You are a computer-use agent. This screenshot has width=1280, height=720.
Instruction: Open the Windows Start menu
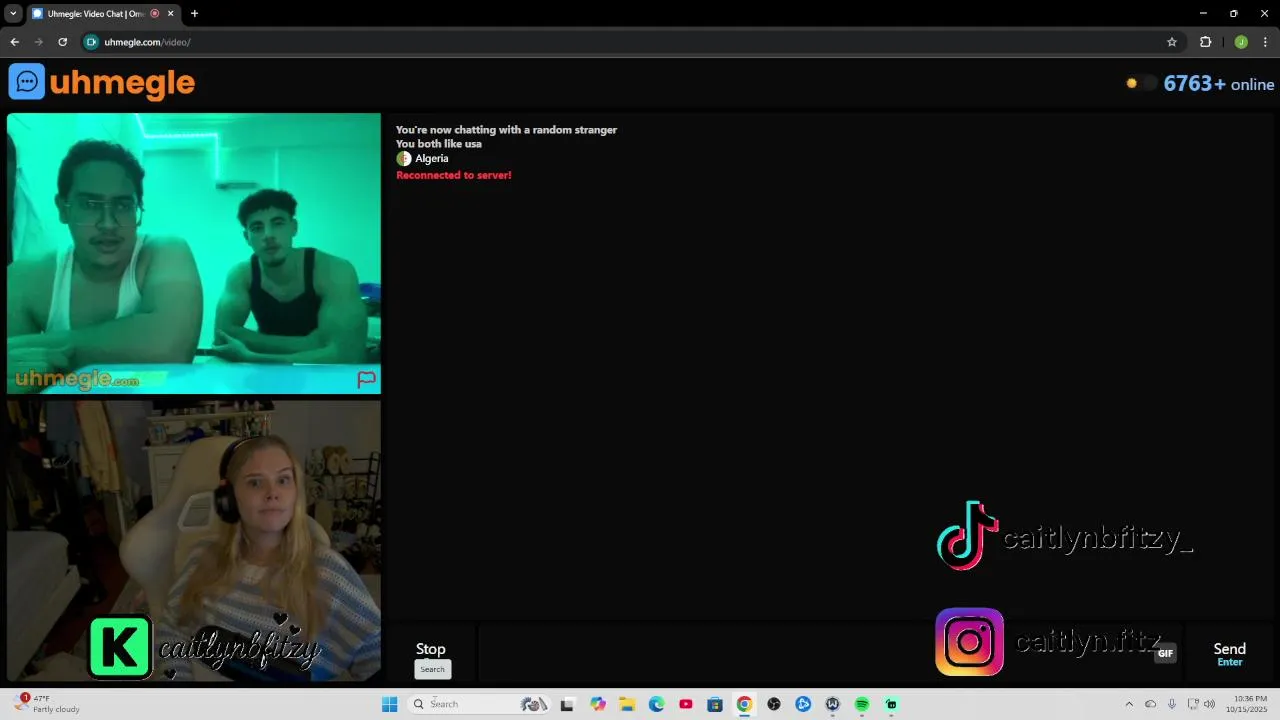coord(389,704)
